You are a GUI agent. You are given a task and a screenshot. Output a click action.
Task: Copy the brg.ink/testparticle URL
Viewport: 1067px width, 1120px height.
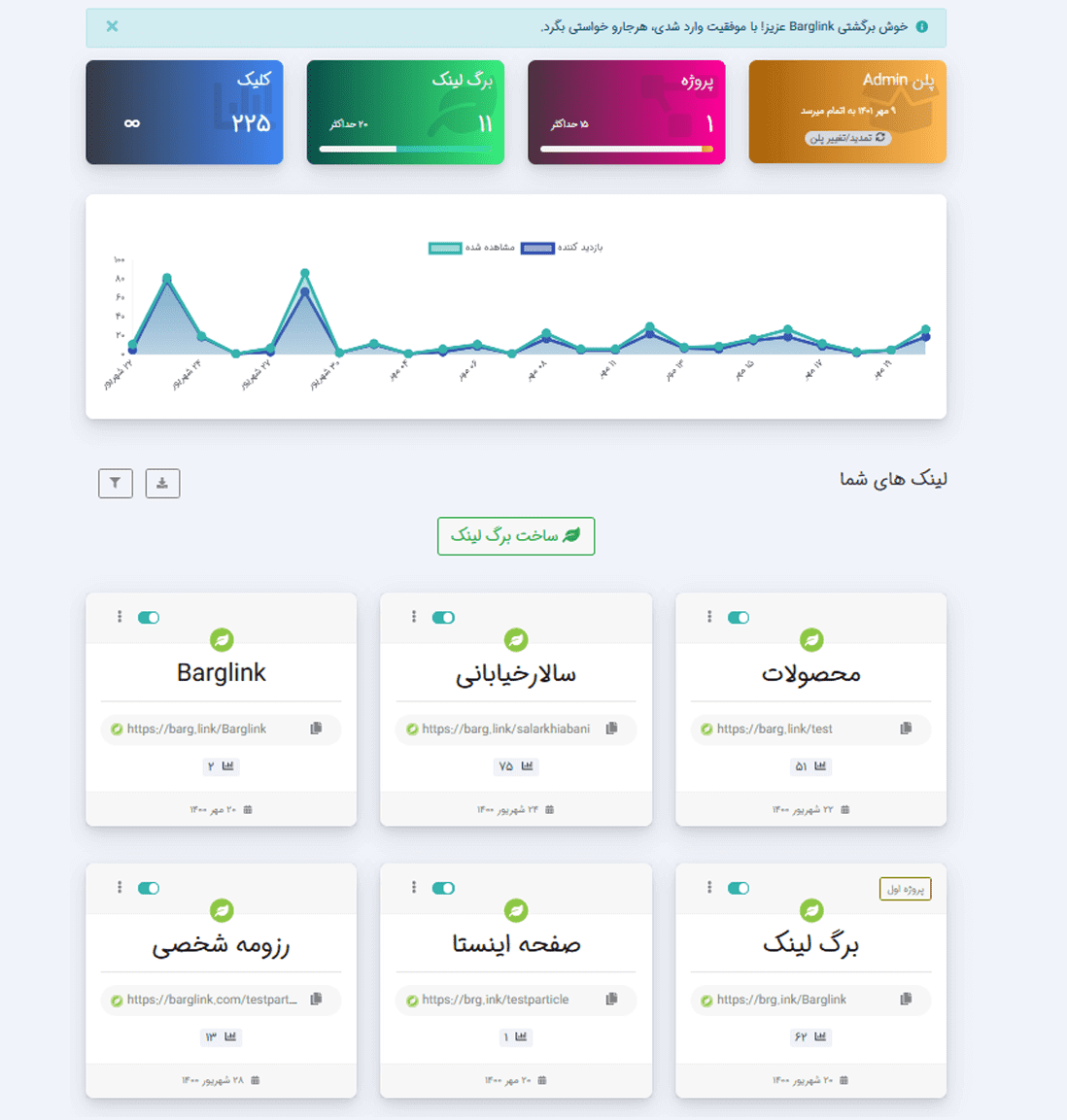pos(611,999)
